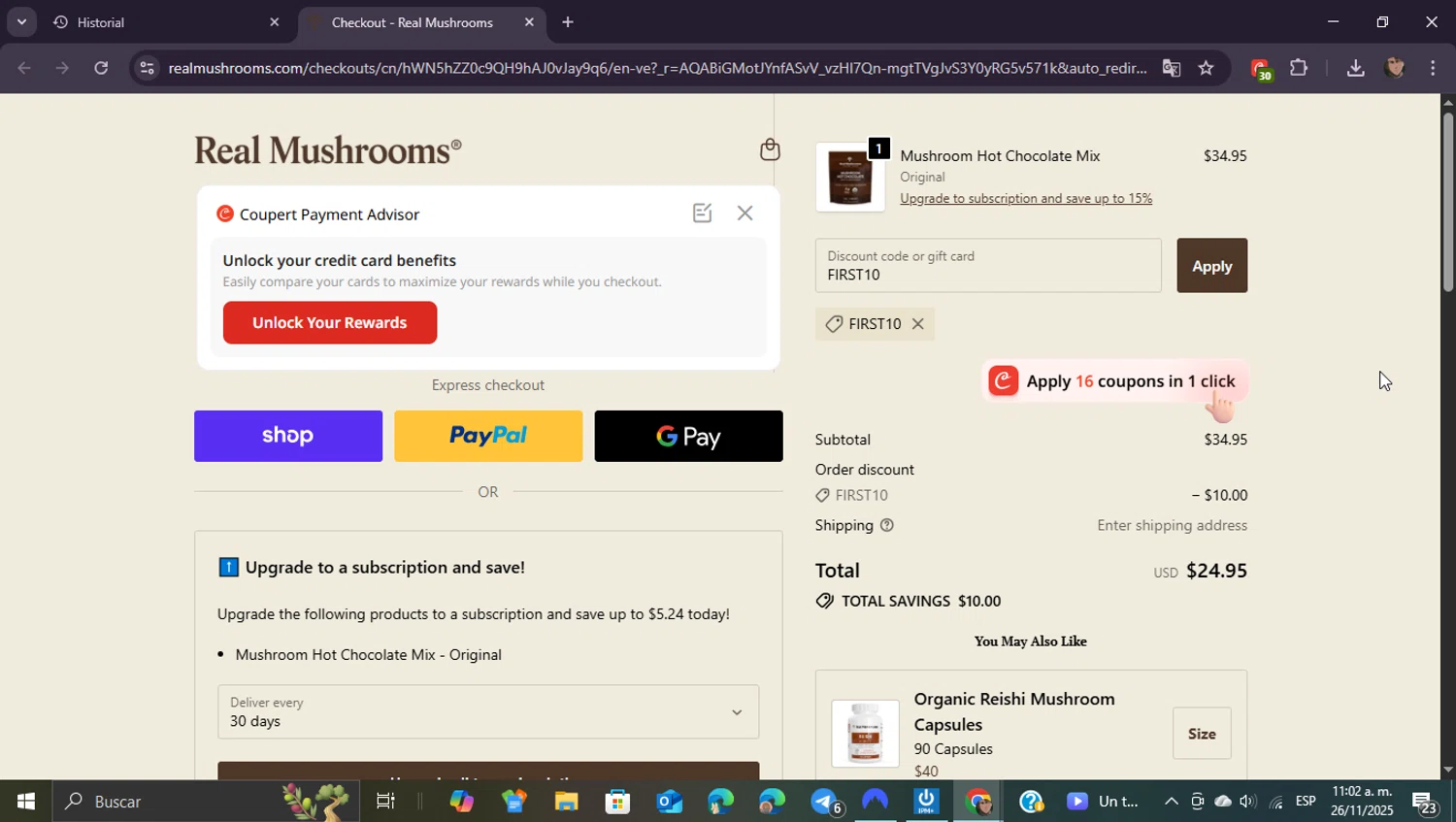Image resolution: width=1456 pixels, height=822 pixels.
Task: Show shipping info help icon
Action: (x=886, y=526)
